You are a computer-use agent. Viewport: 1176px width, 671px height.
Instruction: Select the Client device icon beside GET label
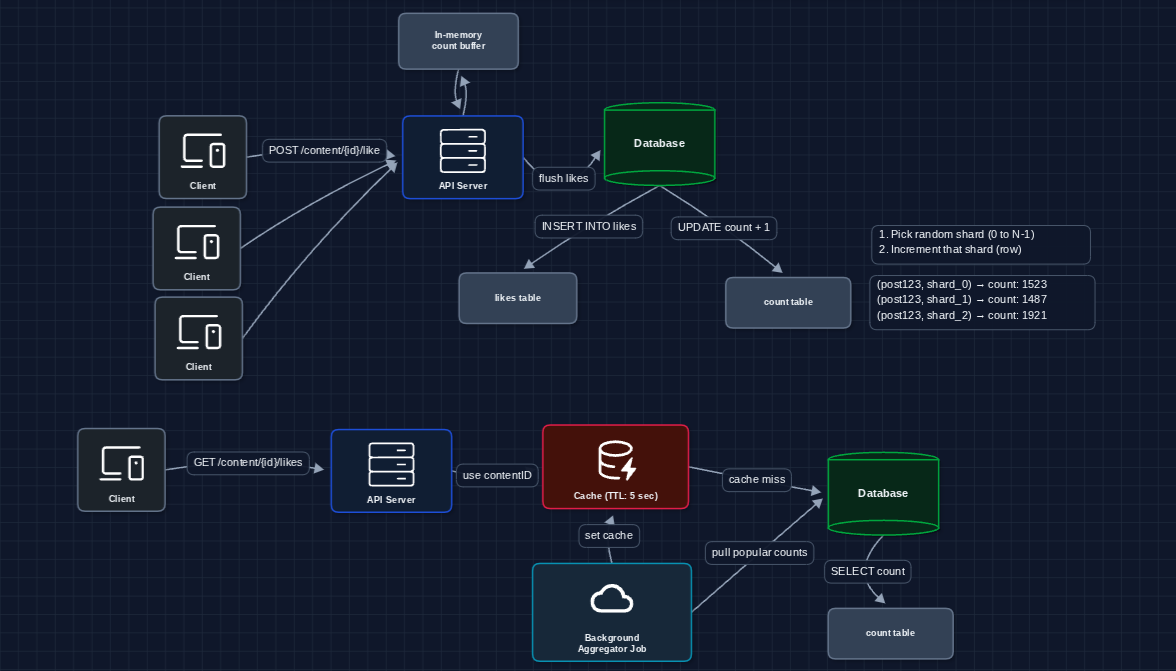[x=121, y=464]
